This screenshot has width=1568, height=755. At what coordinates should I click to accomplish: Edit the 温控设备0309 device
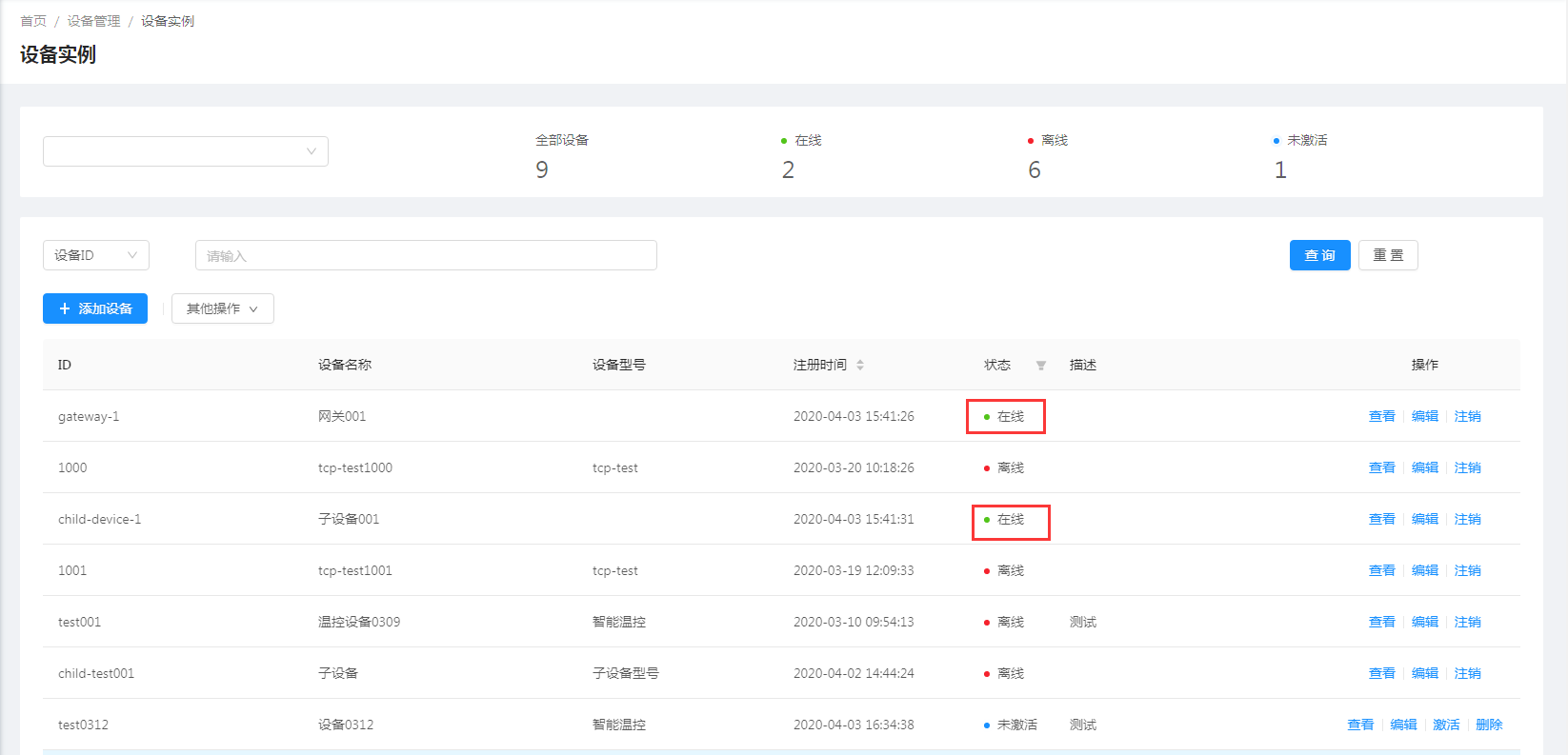(1424, 622)
